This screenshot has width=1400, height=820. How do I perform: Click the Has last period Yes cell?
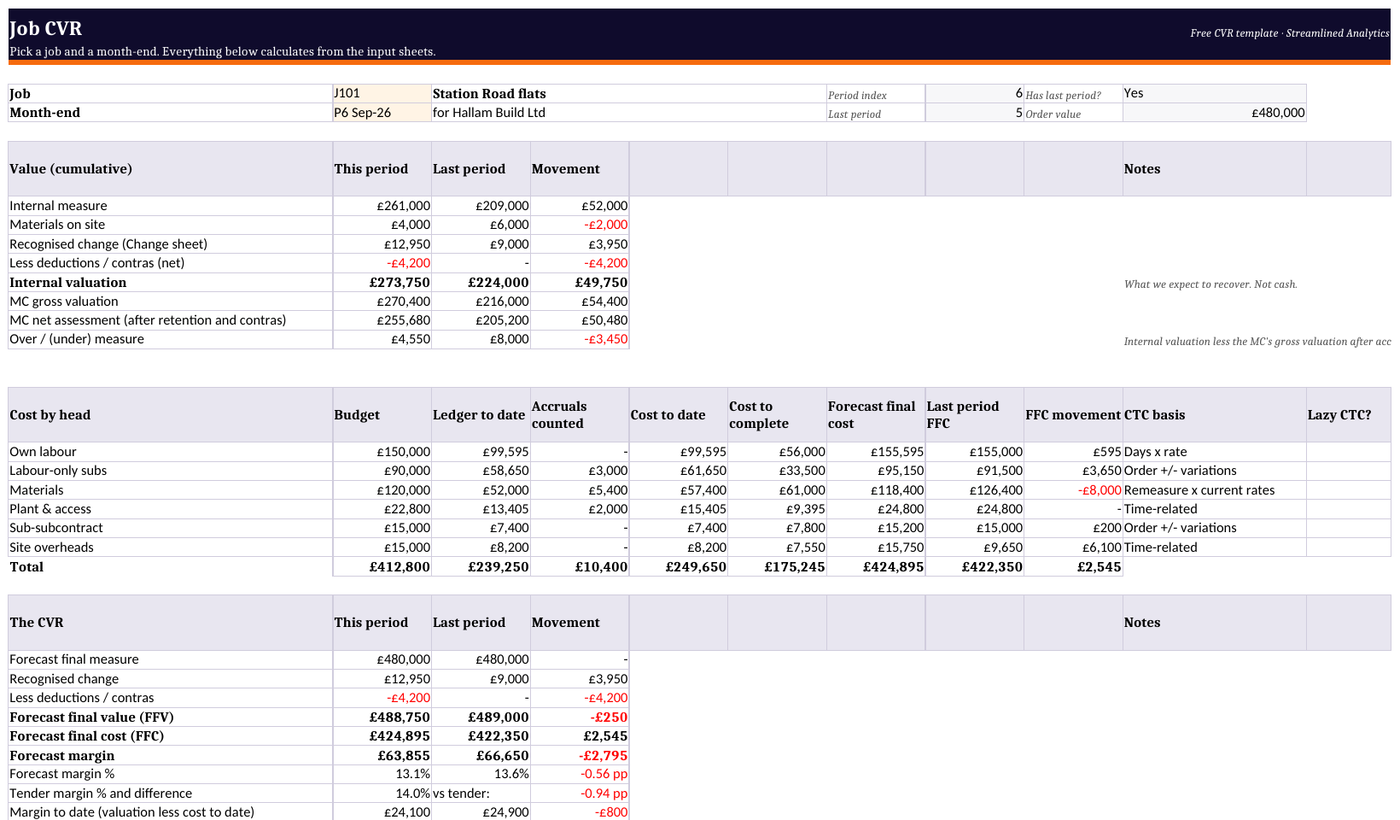(x=1214, y=93)
